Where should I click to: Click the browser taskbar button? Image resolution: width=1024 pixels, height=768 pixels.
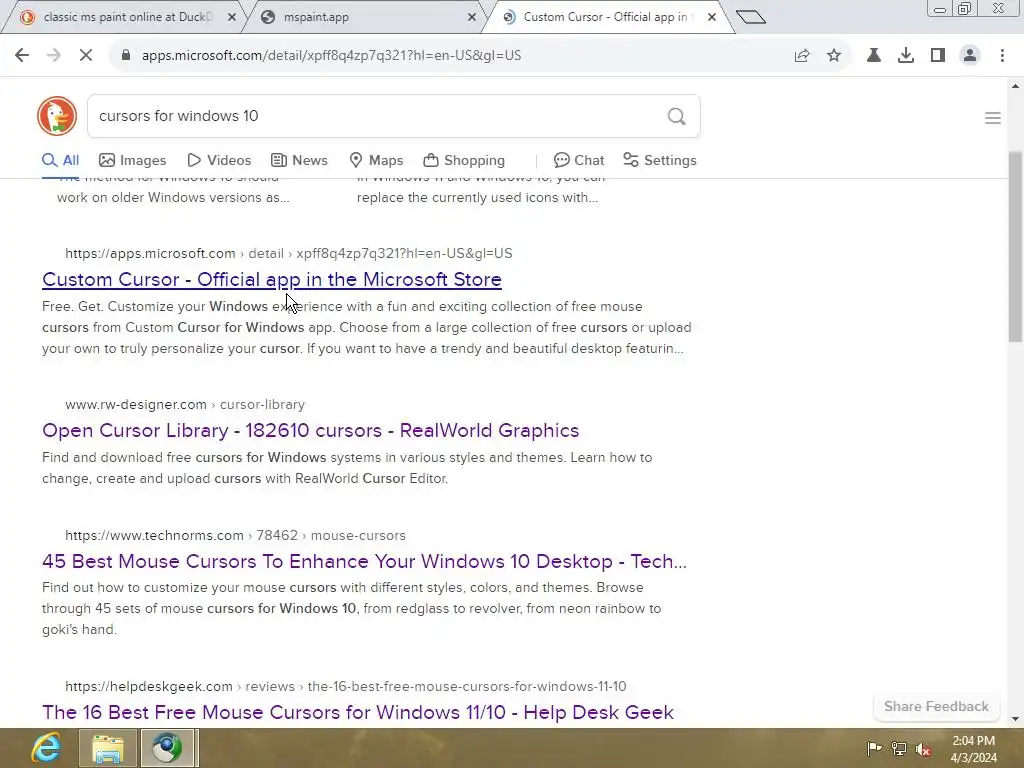click(x=167, y=748)
